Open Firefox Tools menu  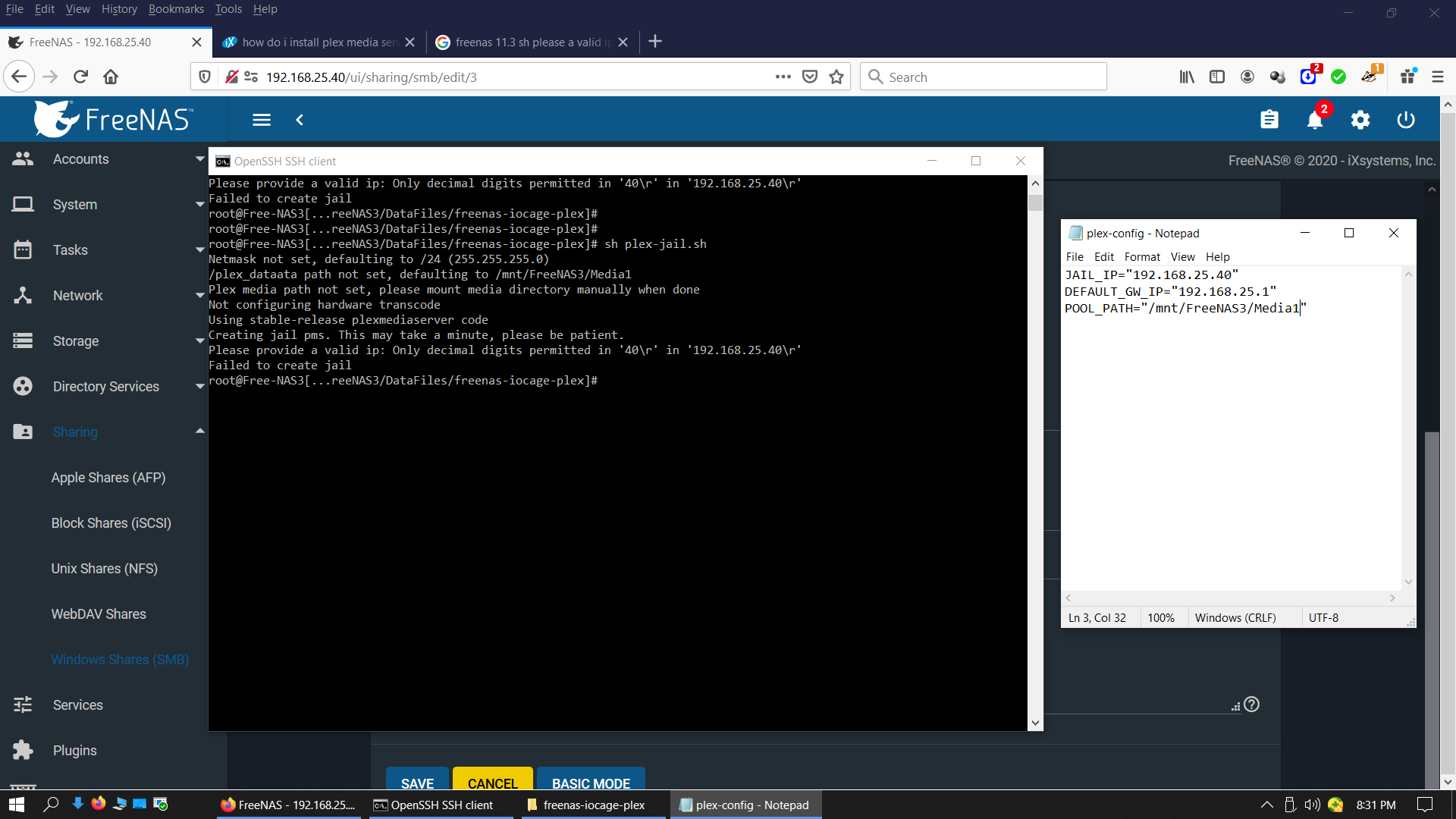(x=228, y=9)
